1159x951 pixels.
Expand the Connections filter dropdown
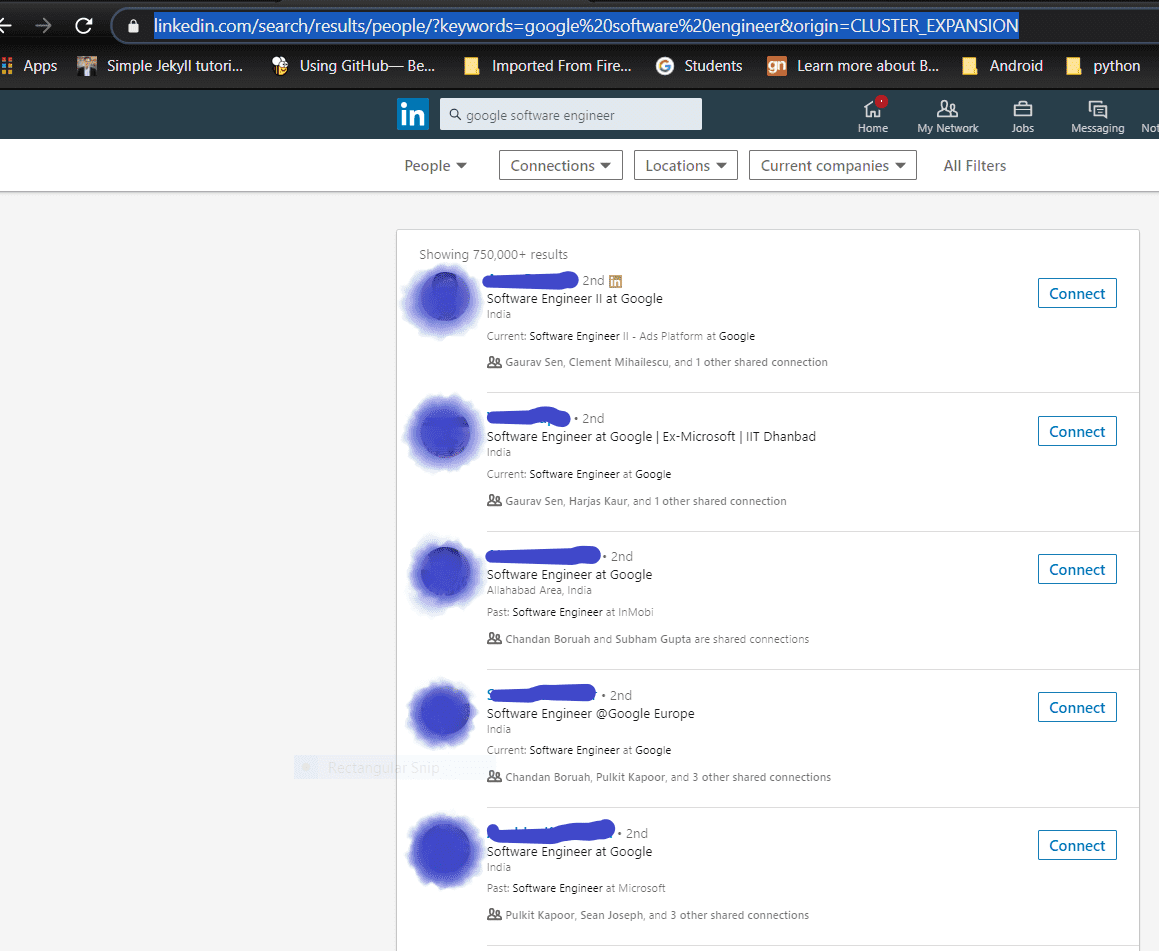[x=560, y=166]
